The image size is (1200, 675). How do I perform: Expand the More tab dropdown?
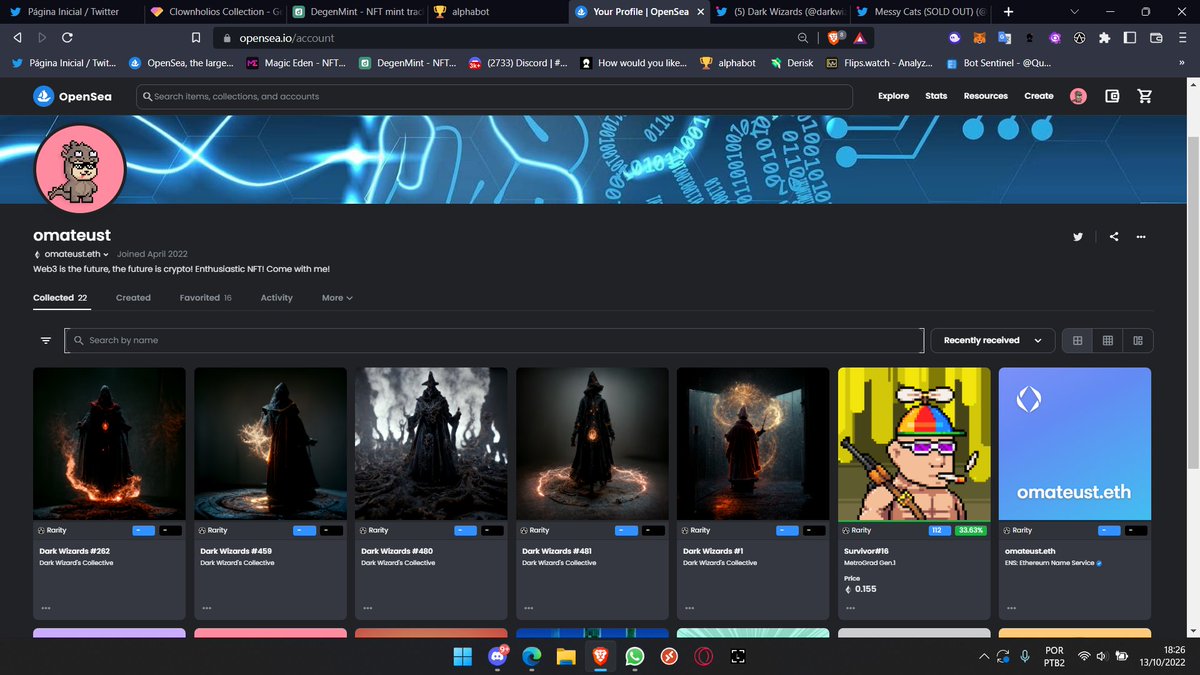pyautogui.click(x=337, y=298)
